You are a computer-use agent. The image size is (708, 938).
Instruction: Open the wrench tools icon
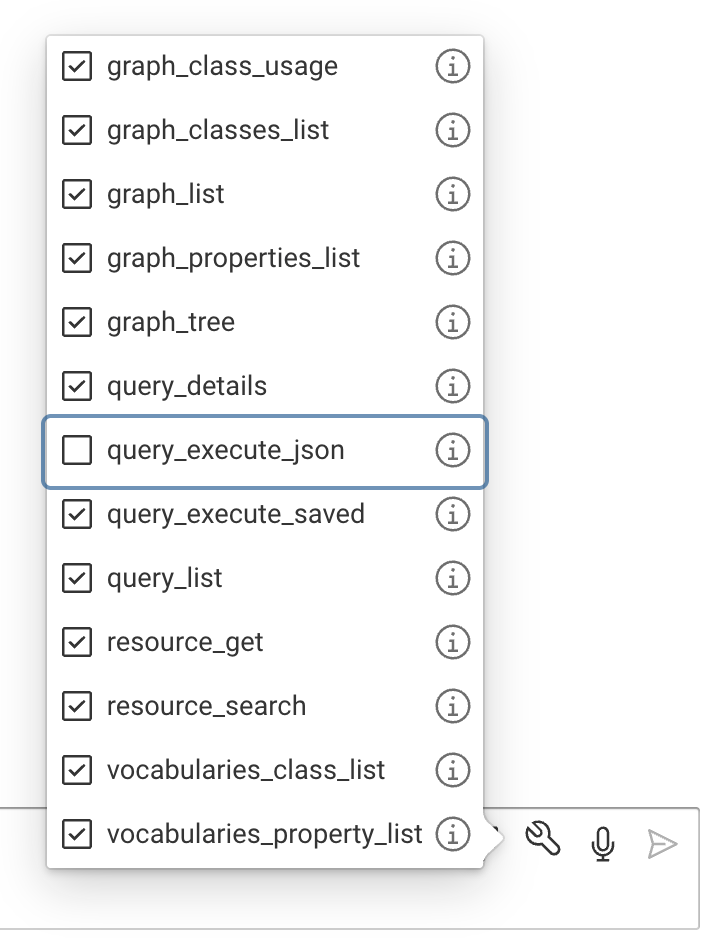point(542,842)
